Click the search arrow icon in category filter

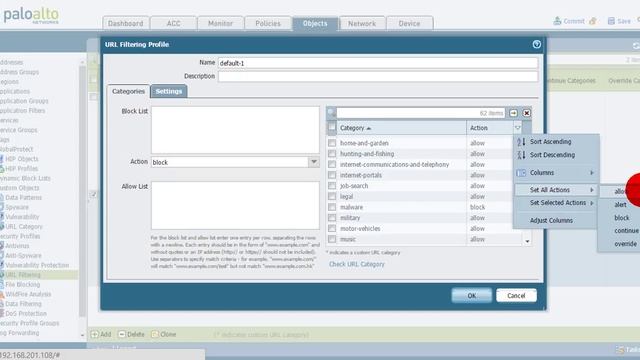[x=513, y=113]
